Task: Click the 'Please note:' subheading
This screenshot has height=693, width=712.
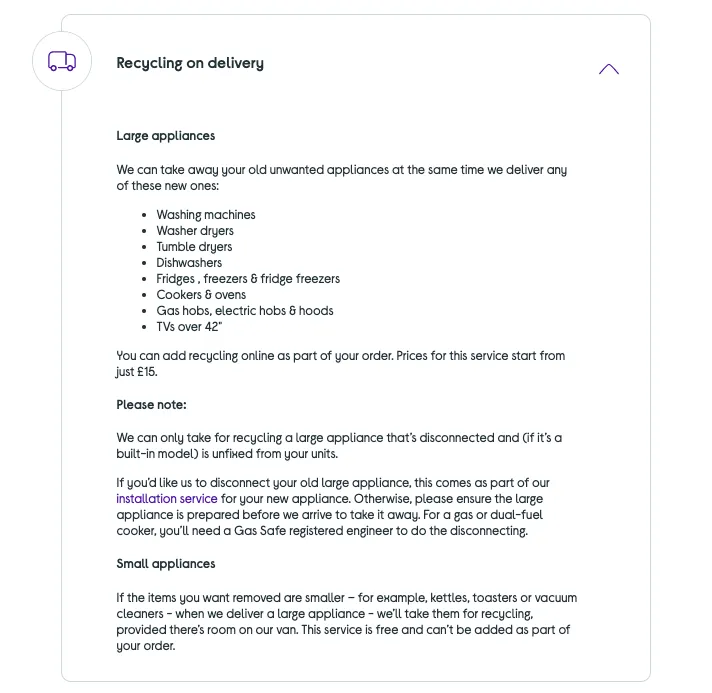Action: pos(151,405)
